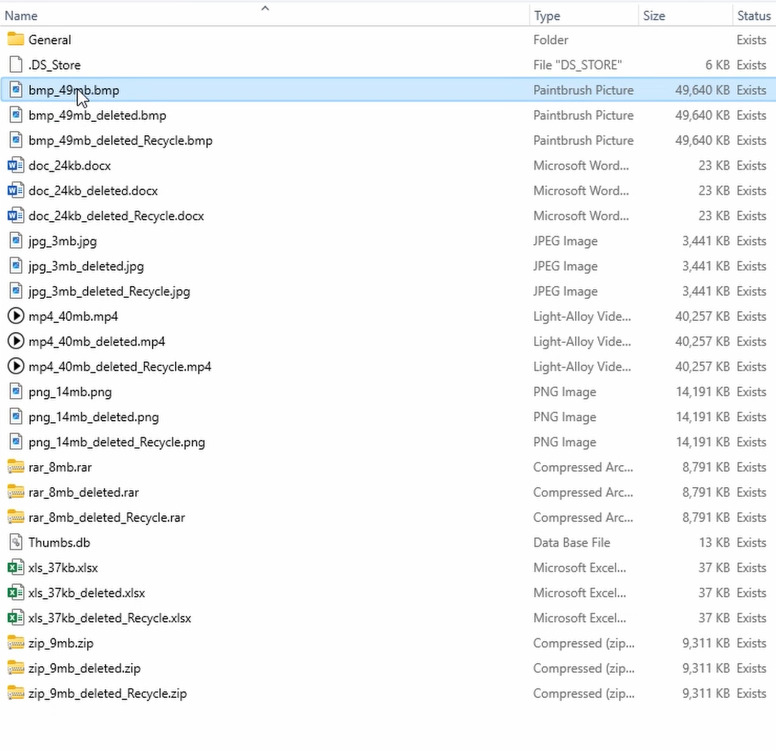776x751 pixels.
Task: Click the jpg_3mb_deleted_Recycle.jpg image icon
Action: 16,291
